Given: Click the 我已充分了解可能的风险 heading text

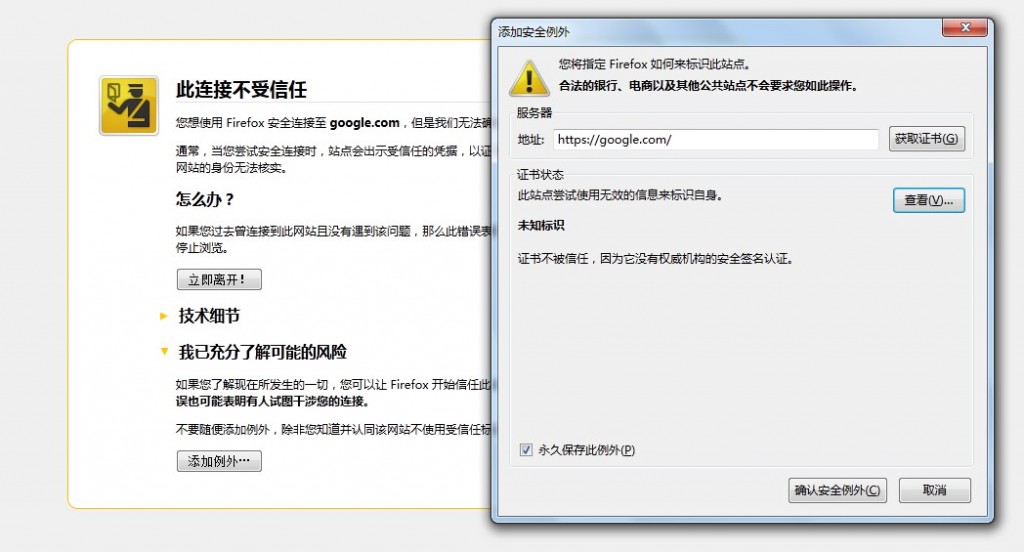Looking at the screenshot, I should [x=262, y=352].
